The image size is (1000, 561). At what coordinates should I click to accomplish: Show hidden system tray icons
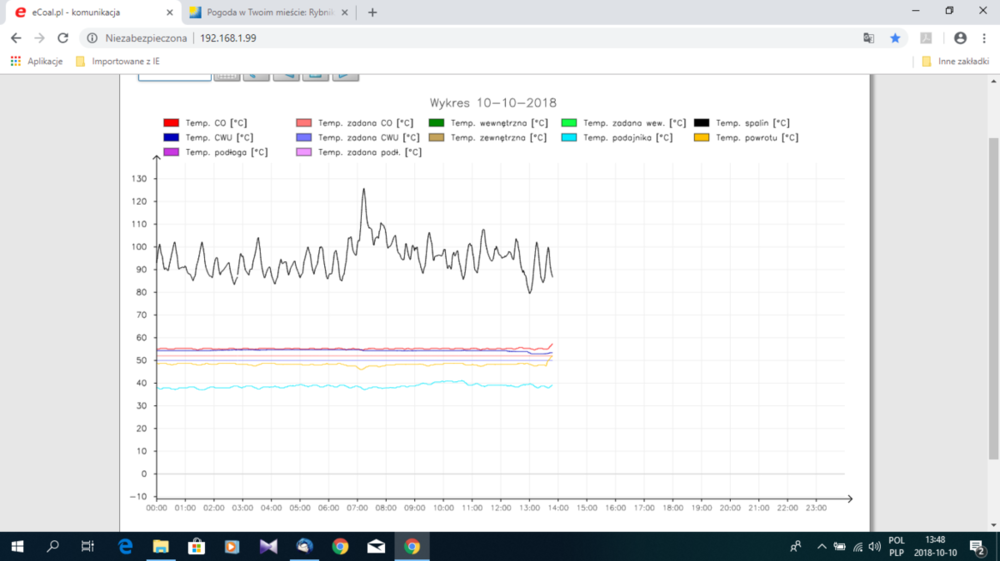click(x=822, y=546)
